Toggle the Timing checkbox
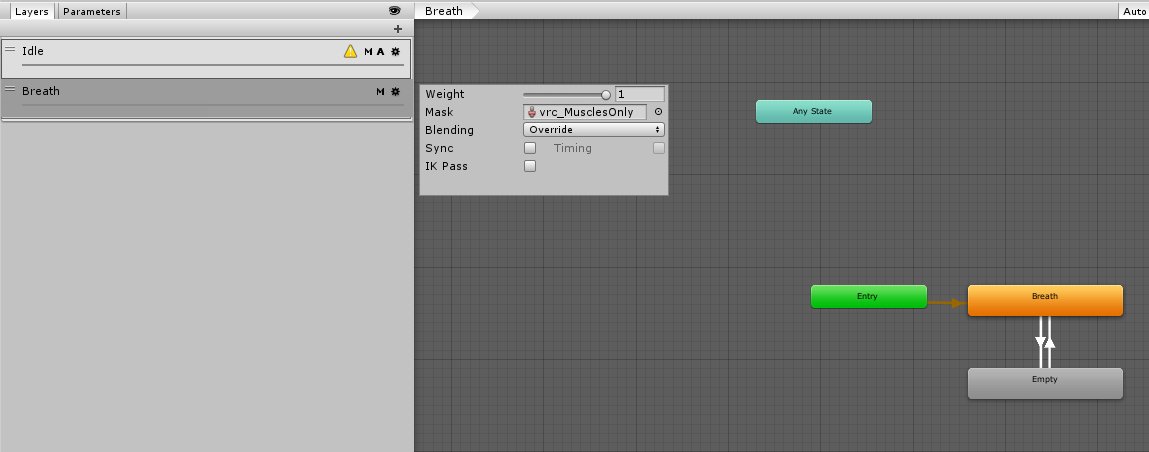Image resolution: width=1149 pixels, height=452 pixels. [x=659, y=148]
